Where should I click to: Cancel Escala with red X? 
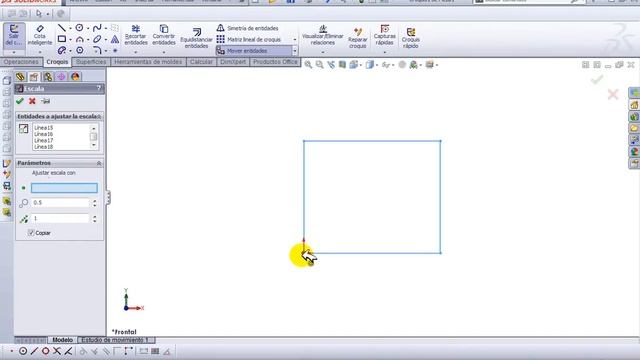pos(32,101)
